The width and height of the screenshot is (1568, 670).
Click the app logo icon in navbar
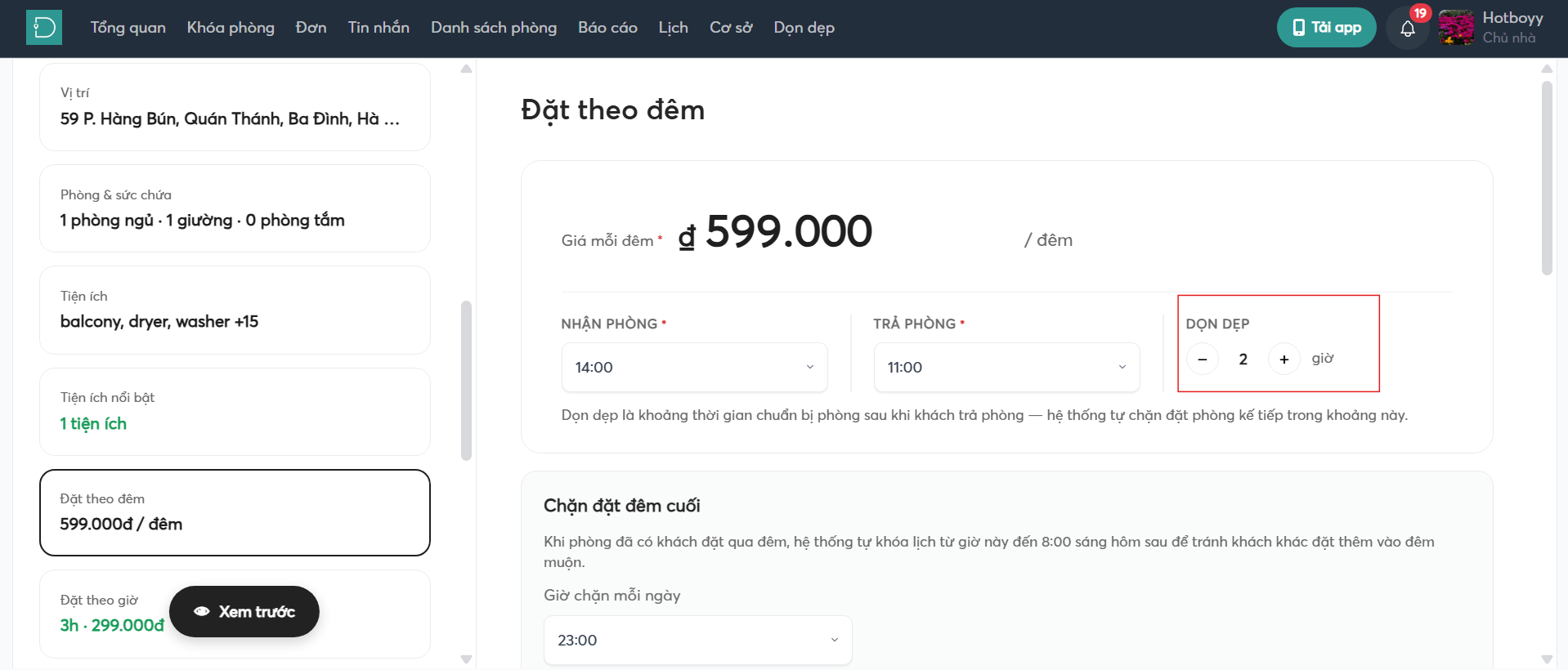click(44, 28)
